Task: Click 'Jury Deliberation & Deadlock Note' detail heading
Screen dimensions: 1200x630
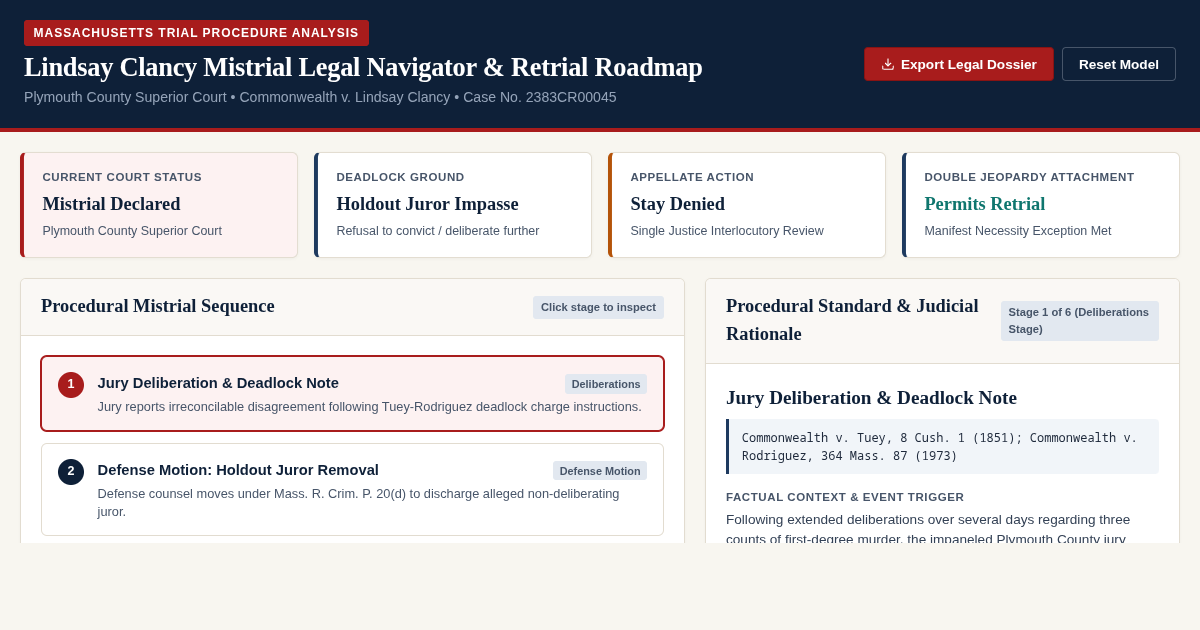Action: (x=871, y=398)
